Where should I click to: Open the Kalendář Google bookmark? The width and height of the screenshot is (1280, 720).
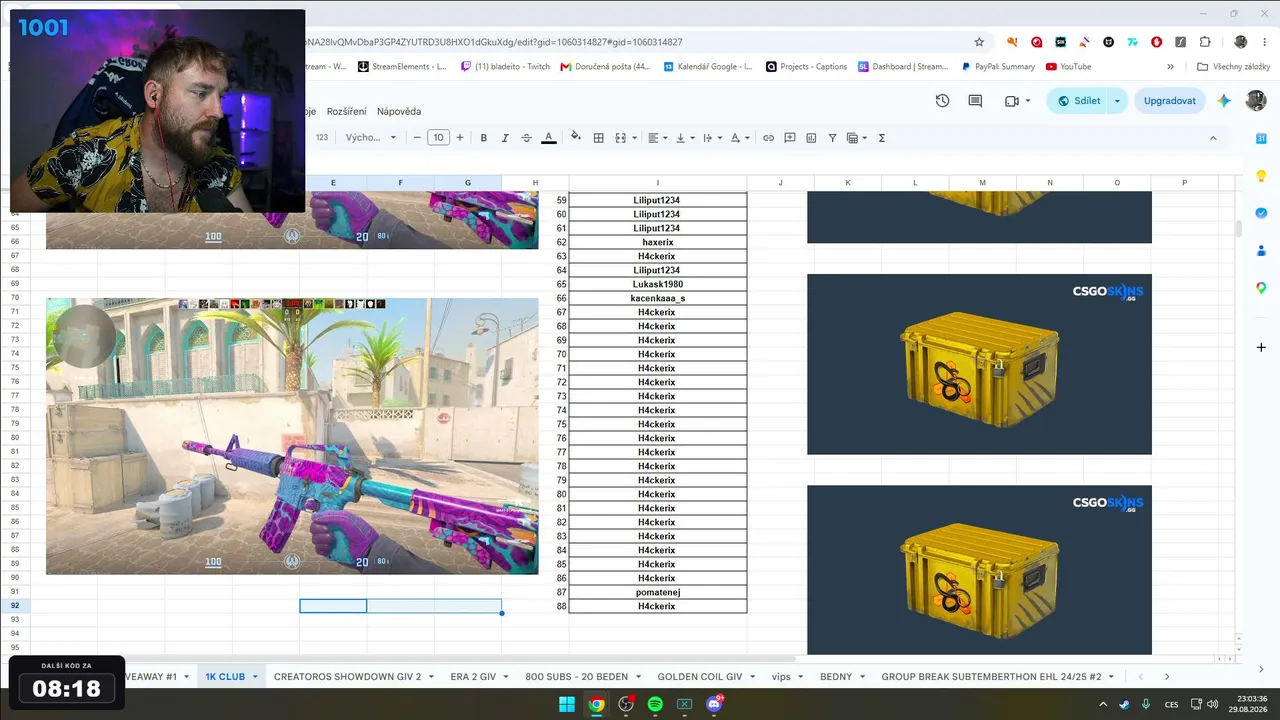tap(707, 67)
